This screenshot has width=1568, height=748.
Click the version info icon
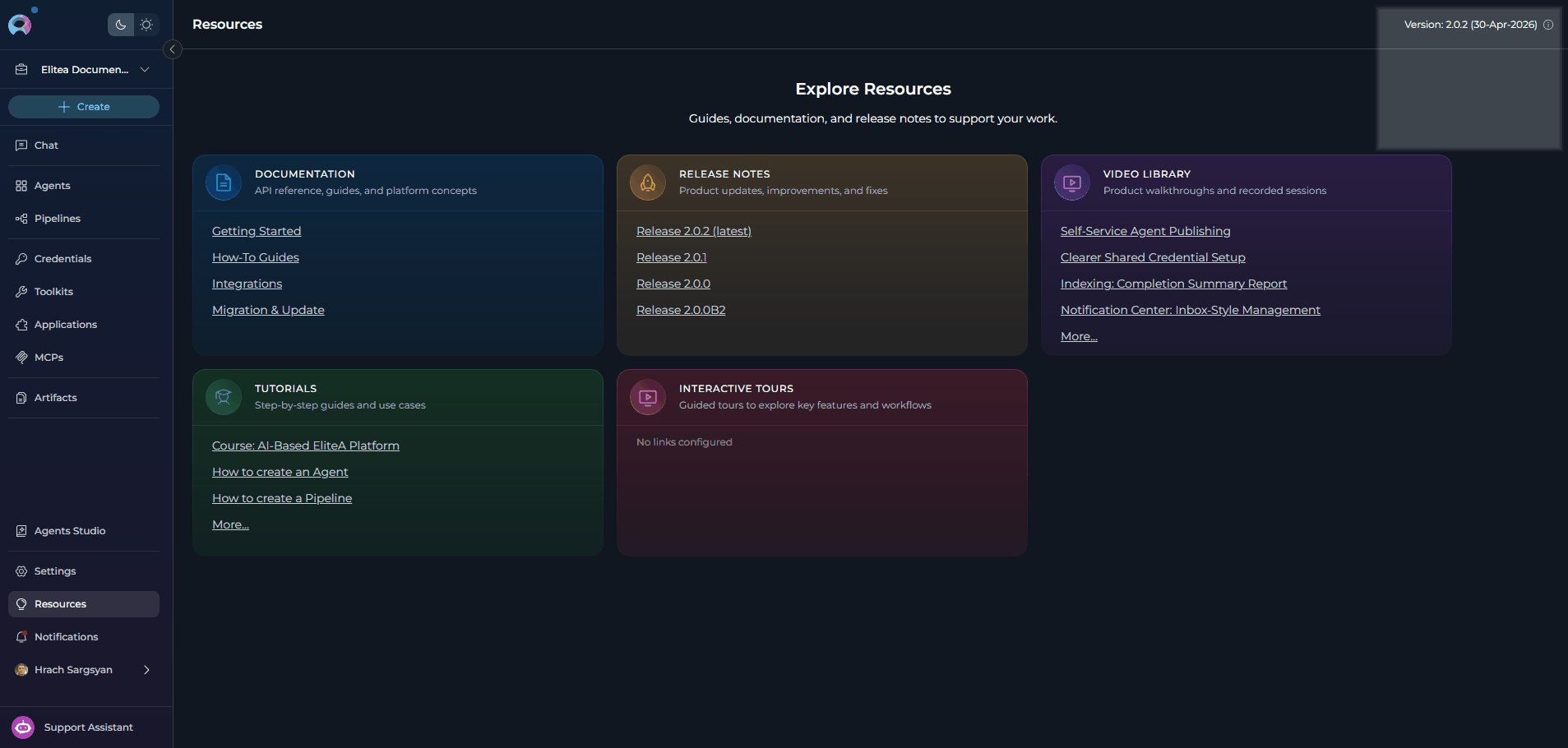coord(1548,25)
